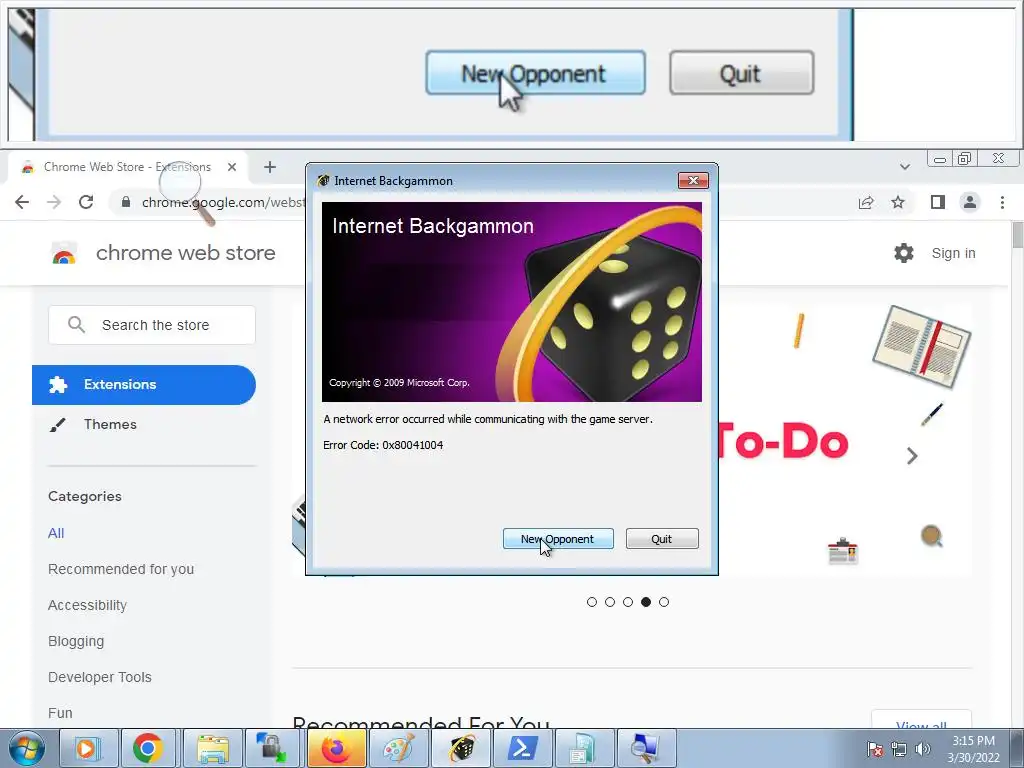Click the share page icon in Chrome
Image resolution: width=1024 pixels, height=768 pixels.
point(866,202)
